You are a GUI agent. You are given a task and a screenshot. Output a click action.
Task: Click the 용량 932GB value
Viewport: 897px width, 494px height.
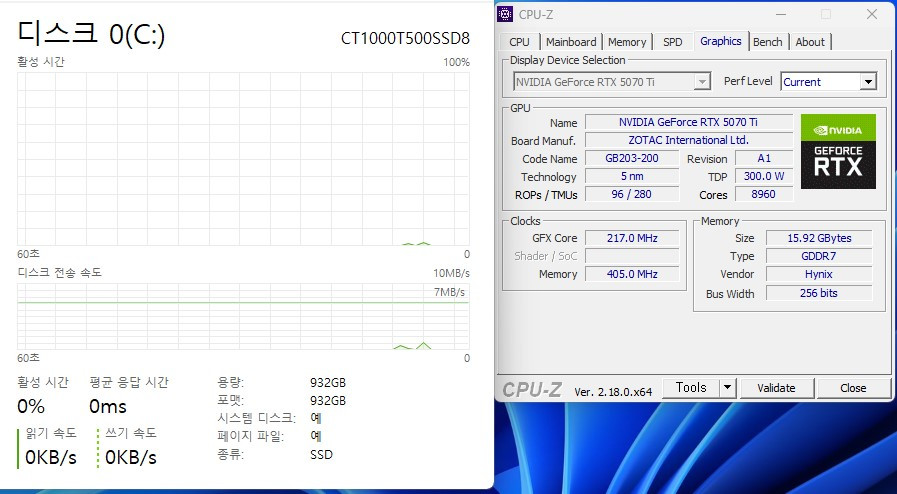(x=328, y=383)
